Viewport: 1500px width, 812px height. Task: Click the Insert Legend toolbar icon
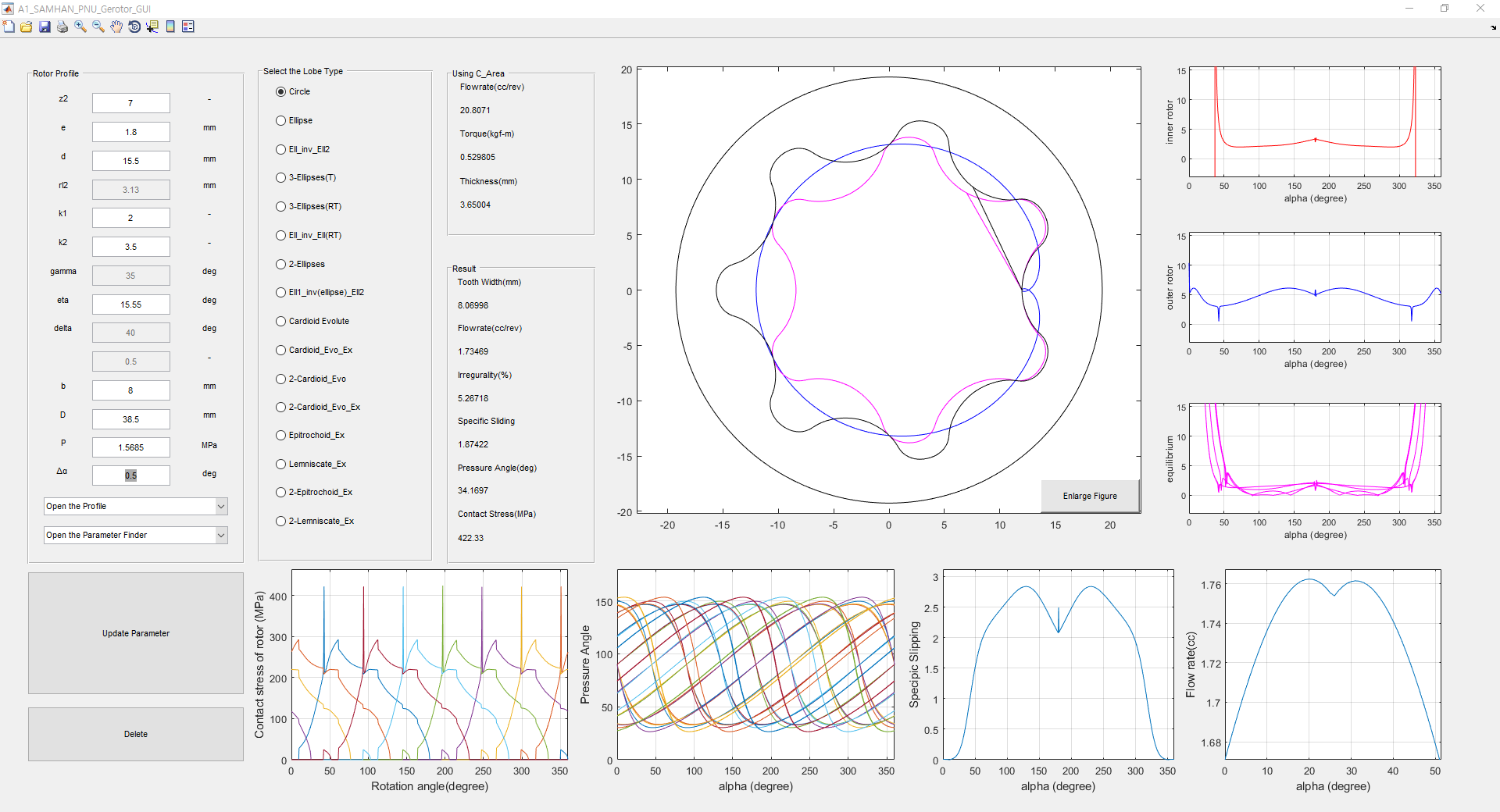pos(188,27)
